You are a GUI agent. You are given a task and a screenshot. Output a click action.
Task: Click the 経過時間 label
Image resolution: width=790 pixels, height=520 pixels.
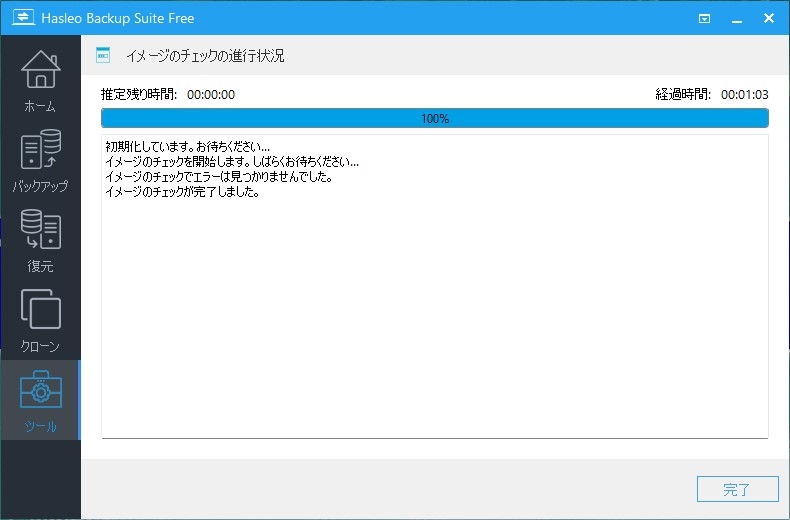tap(683, 94)
